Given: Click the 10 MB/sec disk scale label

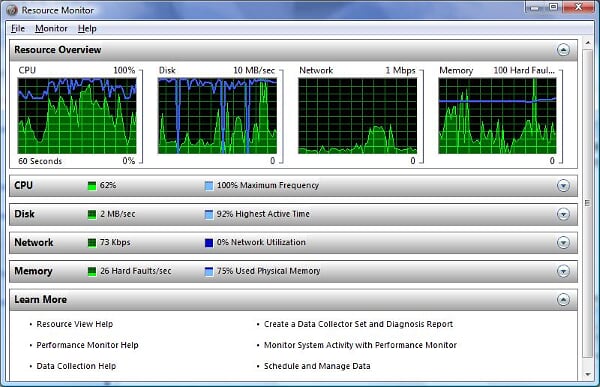Looking at the screenshot, I should 254,70.
